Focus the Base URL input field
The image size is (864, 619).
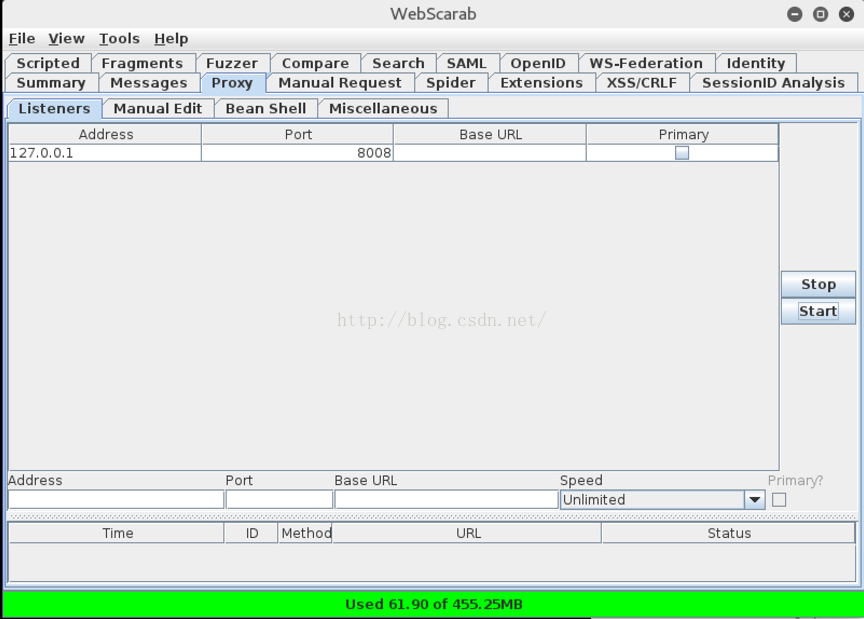click(446, 500)
